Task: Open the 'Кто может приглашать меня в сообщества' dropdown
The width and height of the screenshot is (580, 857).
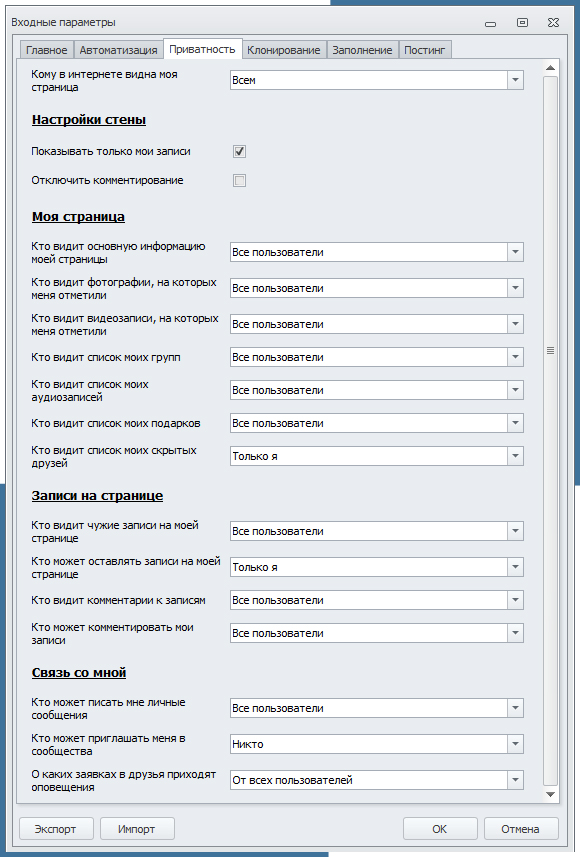Action: tap(377, 744)
